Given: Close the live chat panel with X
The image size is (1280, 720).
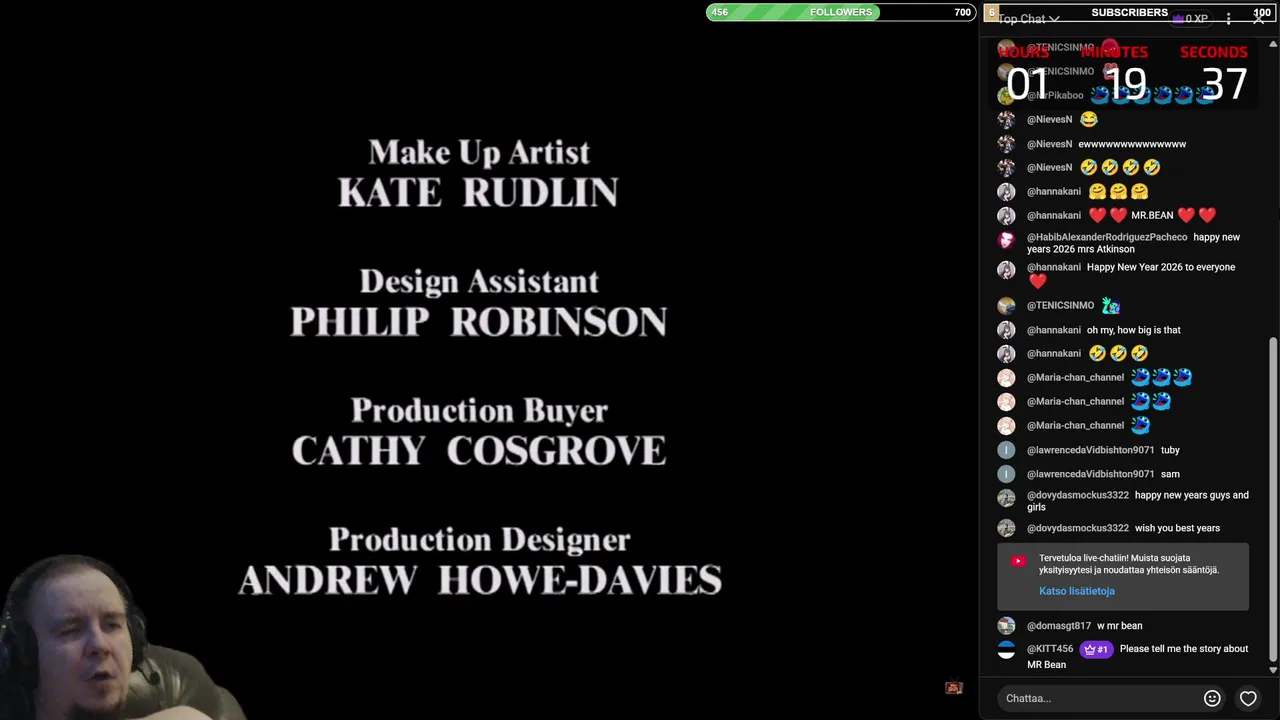Looking at the screenshot, I should (1259, 18).
